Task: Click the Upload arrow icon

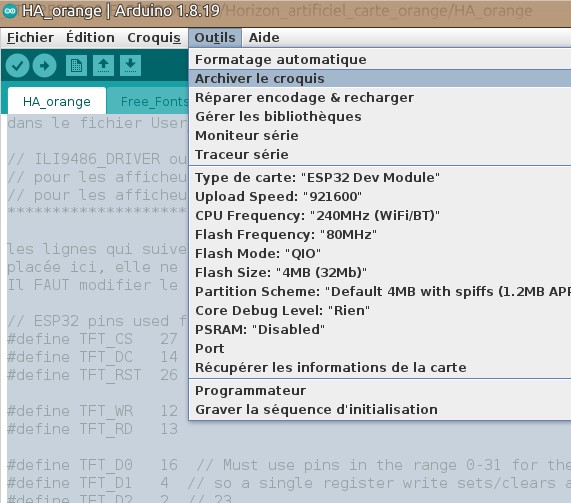Action: (x=44, y=66)
